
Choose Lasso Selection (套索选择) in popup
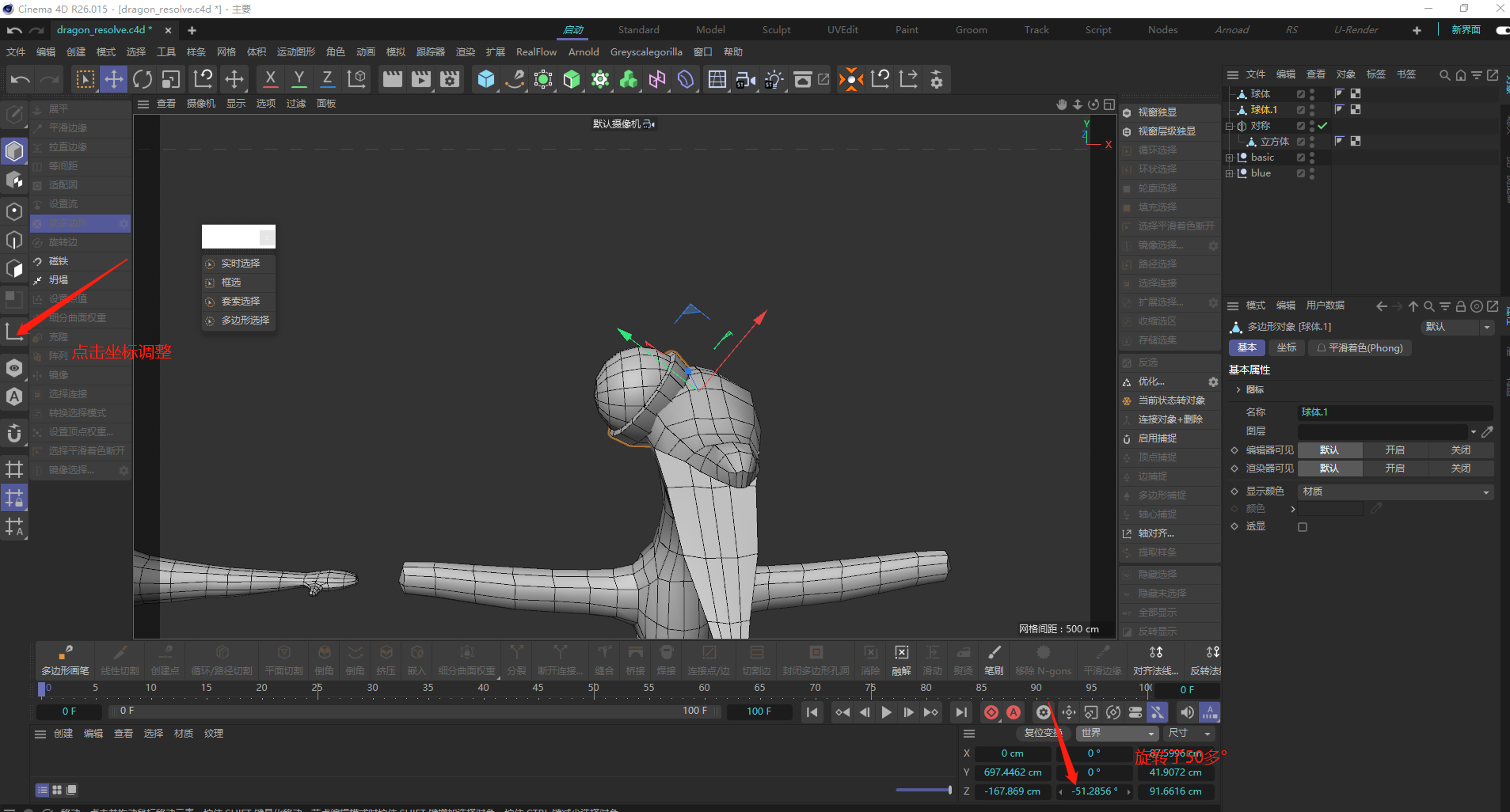click(239, 302)
